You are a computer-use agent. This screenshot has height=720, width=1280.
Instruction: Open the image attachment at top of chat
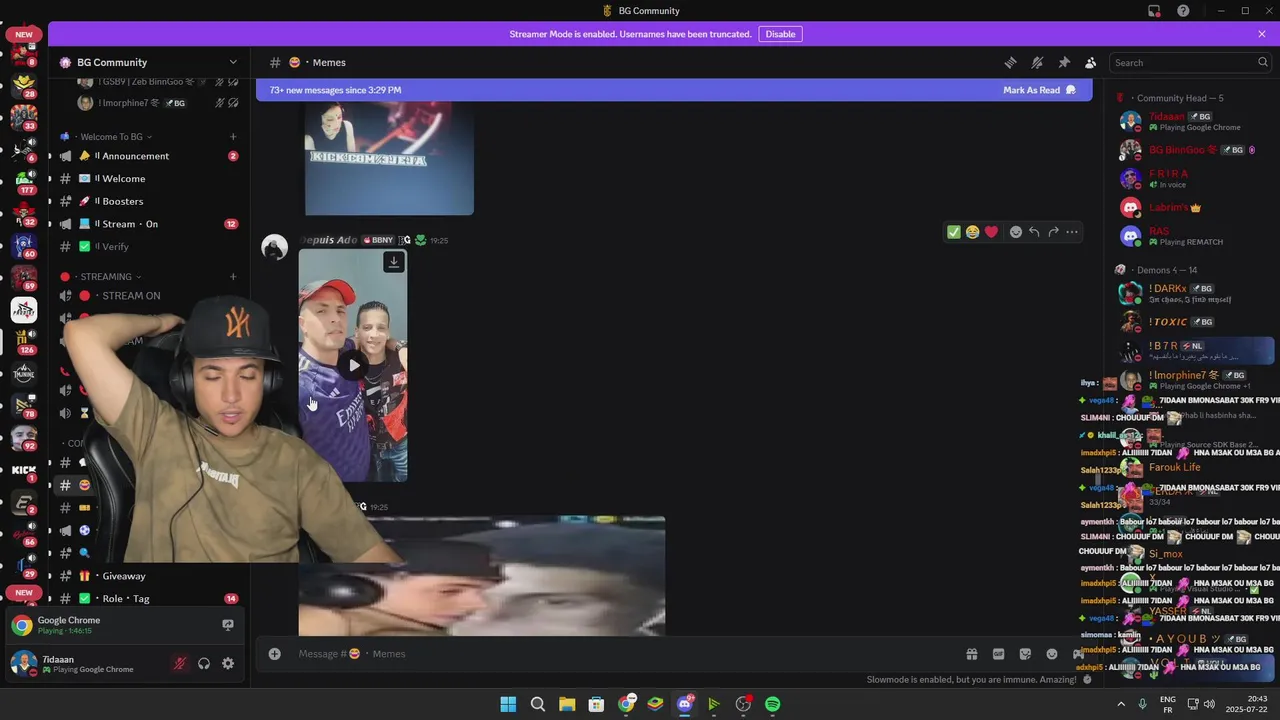[389, 158]
